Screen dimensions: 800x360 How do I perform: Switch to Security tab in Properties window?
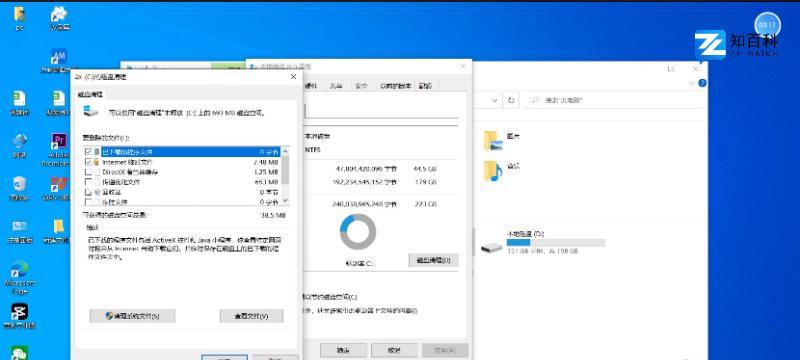pyautogui.click(x=361, y=86)
